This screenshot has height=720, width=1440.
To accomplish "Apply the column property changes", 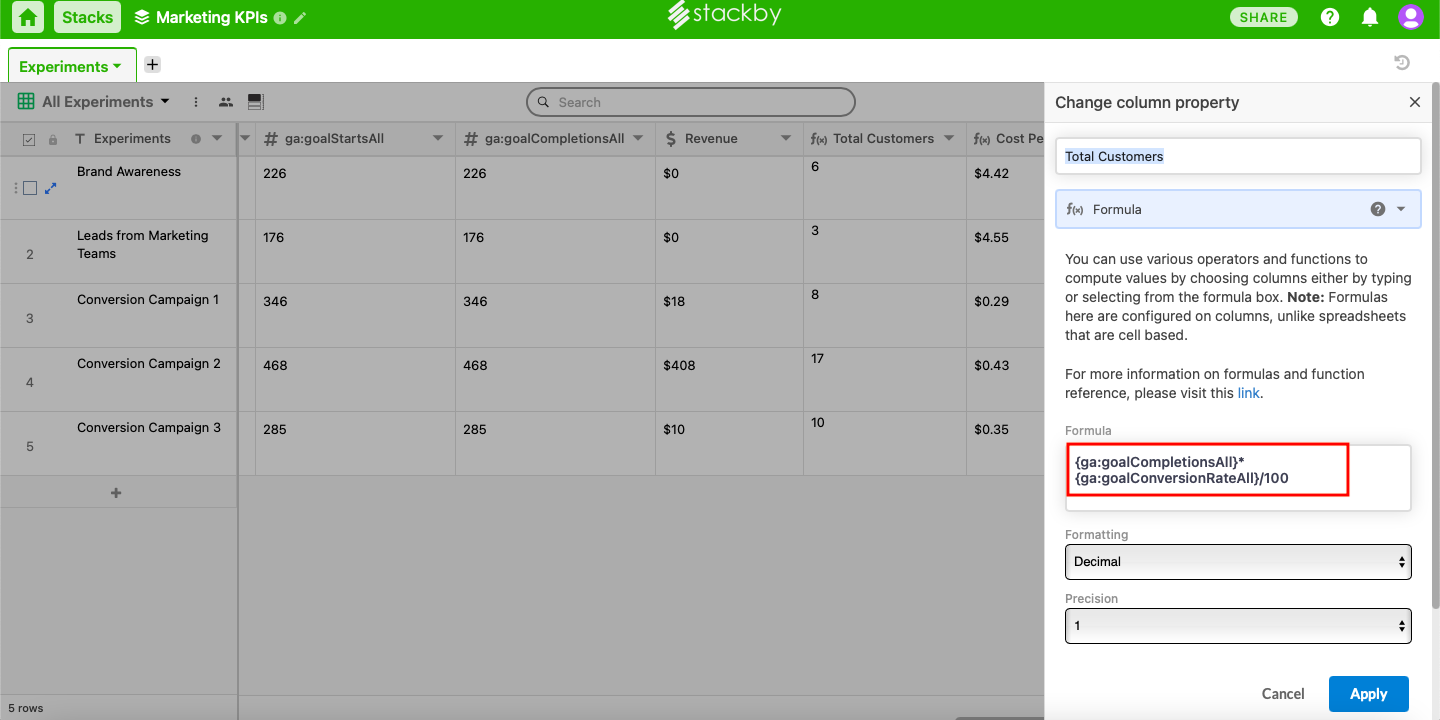I will (x=1368, y=694).
